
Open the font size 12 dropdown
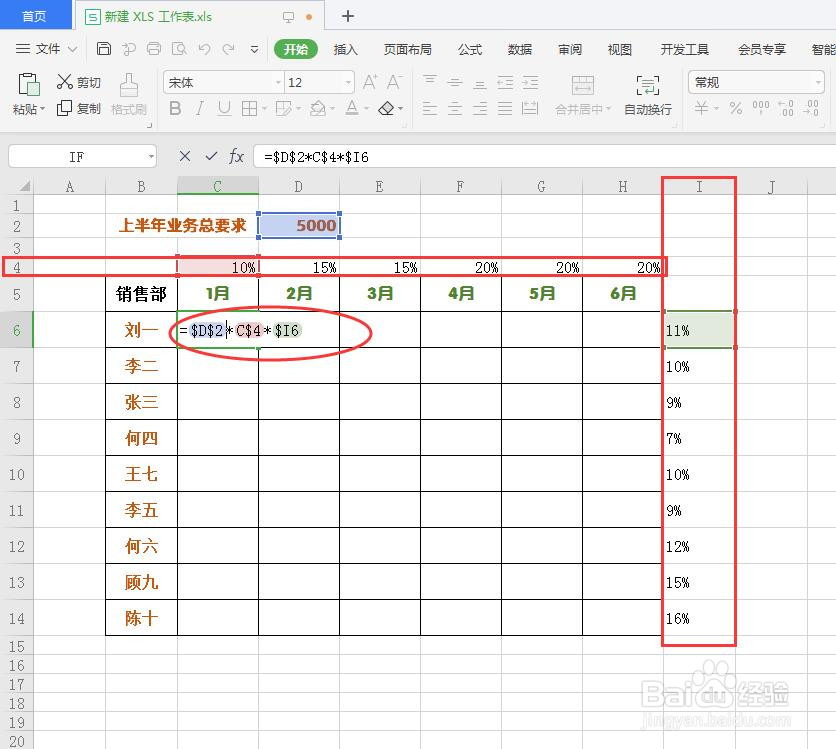pos(348,83)
